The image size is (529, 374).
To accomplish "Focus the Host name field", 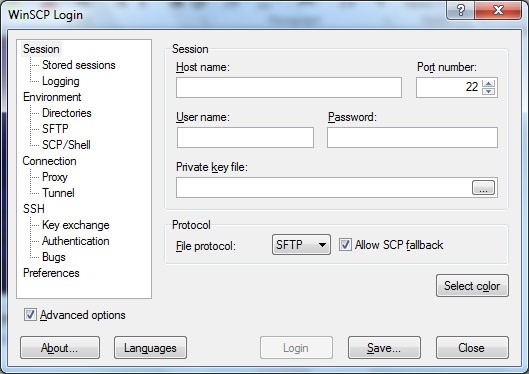I will coord(289,88).
